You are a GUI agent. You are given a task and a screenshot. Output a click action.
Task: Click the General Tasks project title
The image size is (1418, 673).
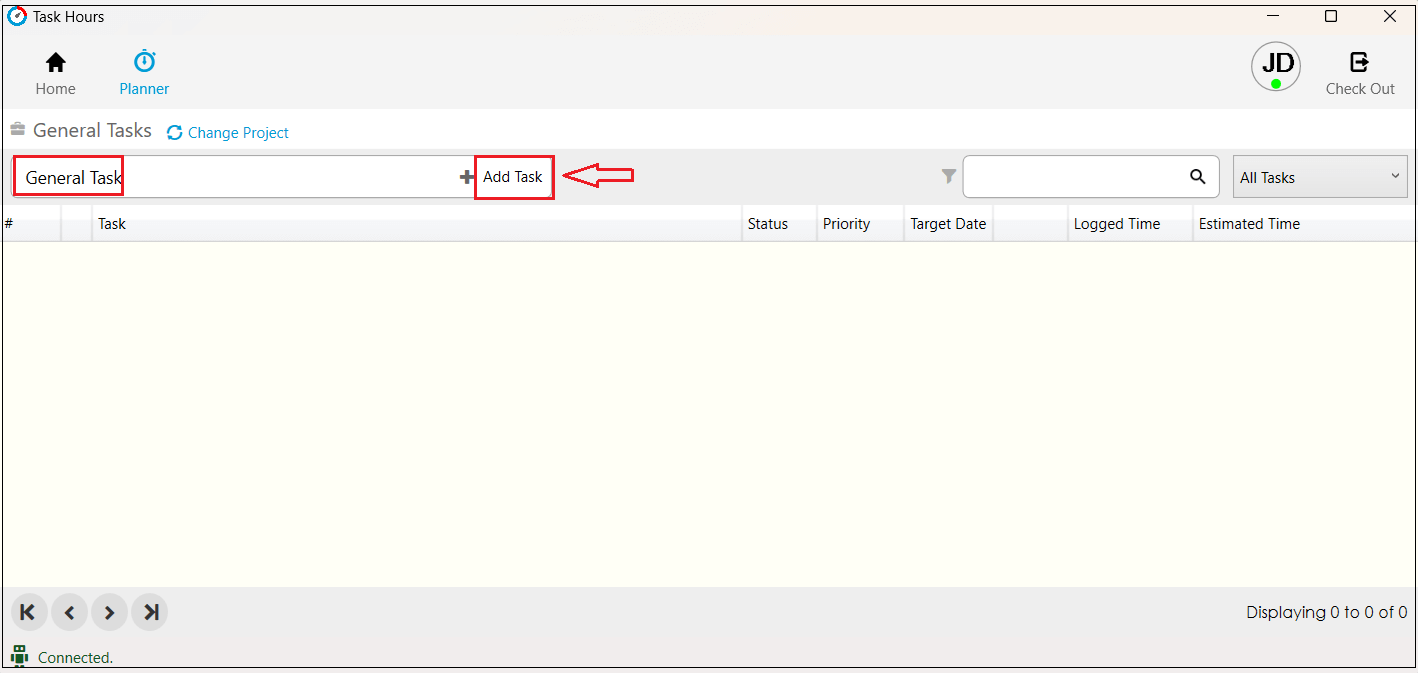(92, 131)
